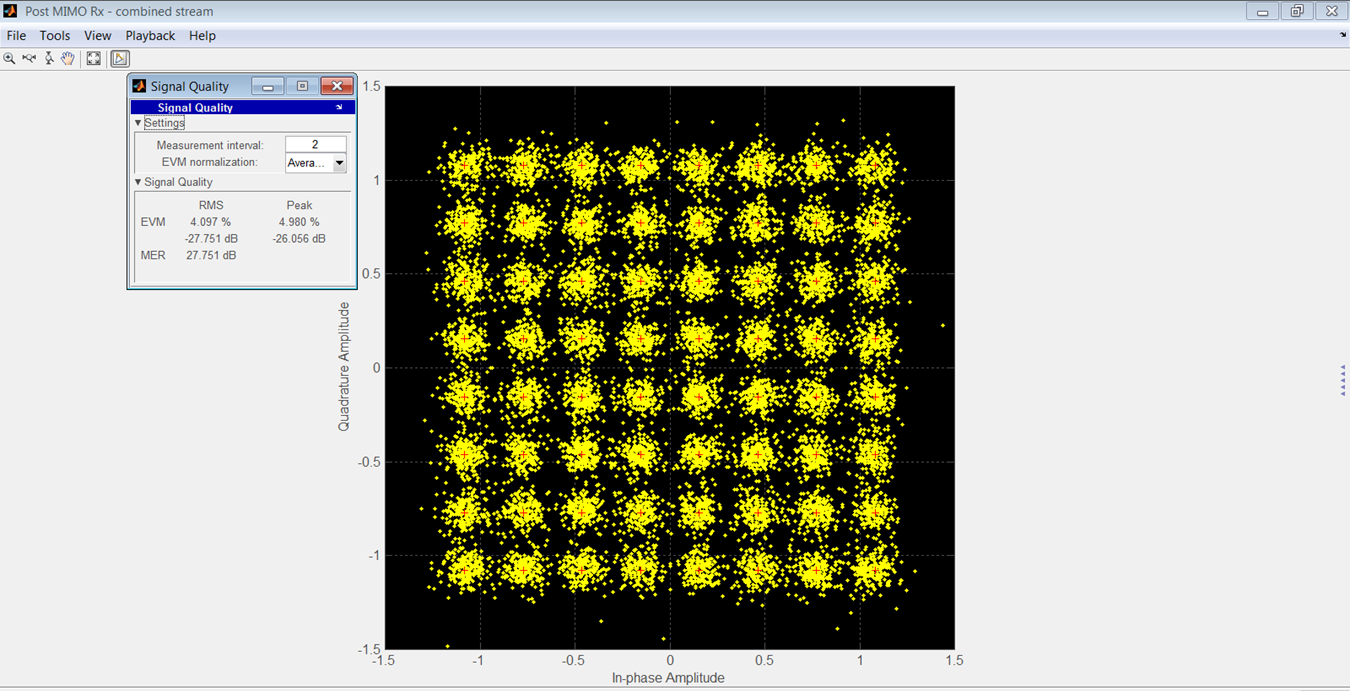The height and width of the screenshot is (691, 1350).
Task: Open the EVM normalization dropdown
Action: [x=341, y=161]
